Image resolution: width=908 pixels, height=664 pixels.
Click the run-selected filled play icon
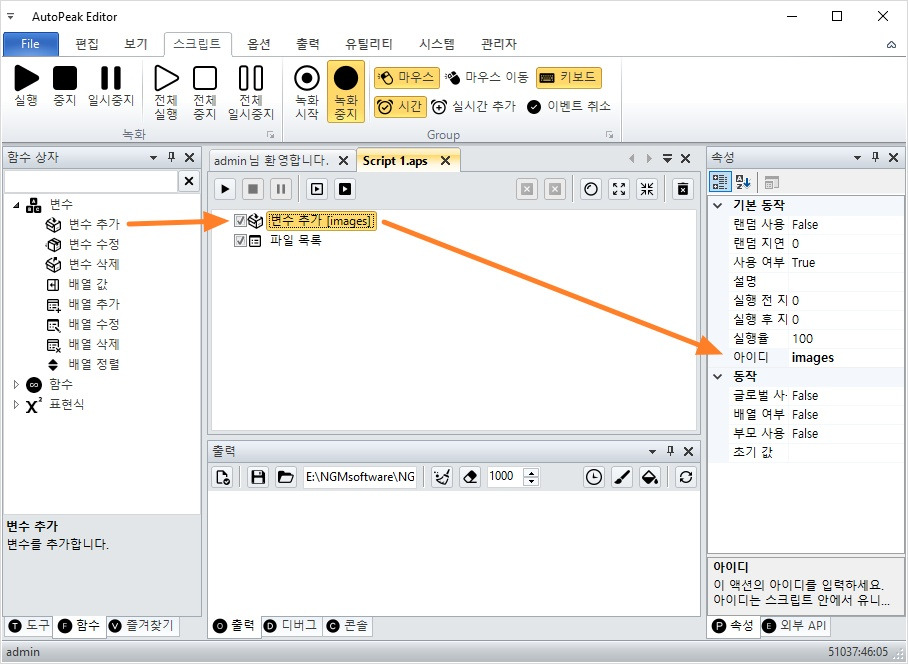tap(345, 189)
